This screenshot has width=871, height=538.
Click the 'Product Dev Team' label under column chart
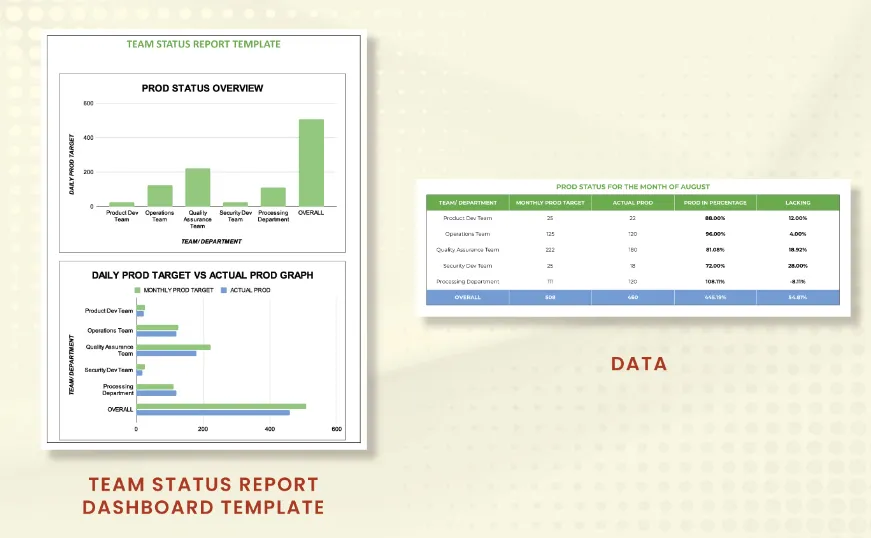click(x=122, y=216)
